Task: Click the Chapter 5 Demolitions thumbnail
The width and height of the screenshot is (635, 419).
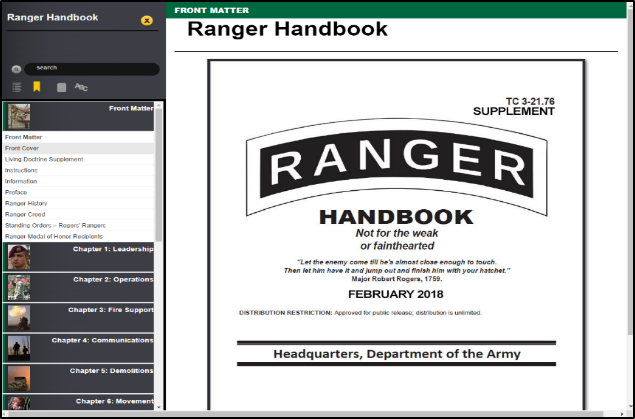Action: click(19, 379)
